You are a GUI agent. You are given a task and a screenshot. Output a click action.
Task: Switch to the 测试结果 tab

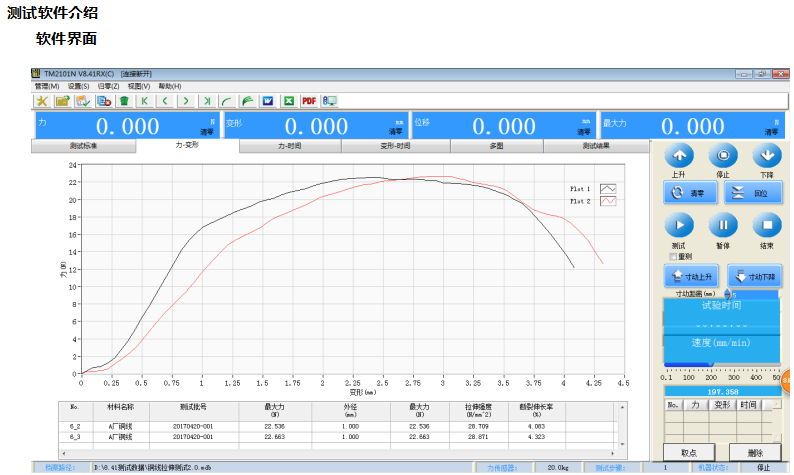click(x=596, y=146)
